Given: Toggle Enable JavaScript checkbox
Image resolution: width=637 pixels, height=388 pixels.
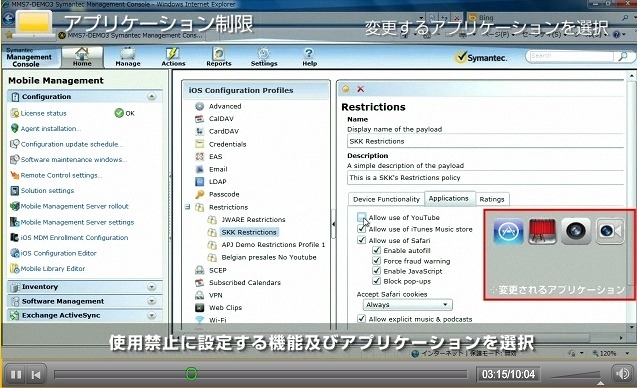Looking at the screenshot, I should [376, 271].
